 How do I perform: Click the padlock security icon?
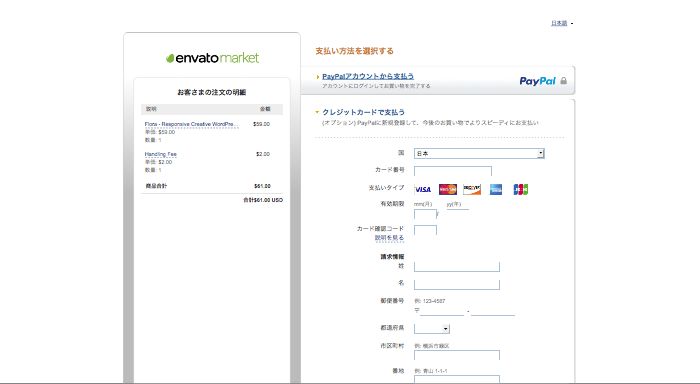pyautogui.click(x=563, y=80)
